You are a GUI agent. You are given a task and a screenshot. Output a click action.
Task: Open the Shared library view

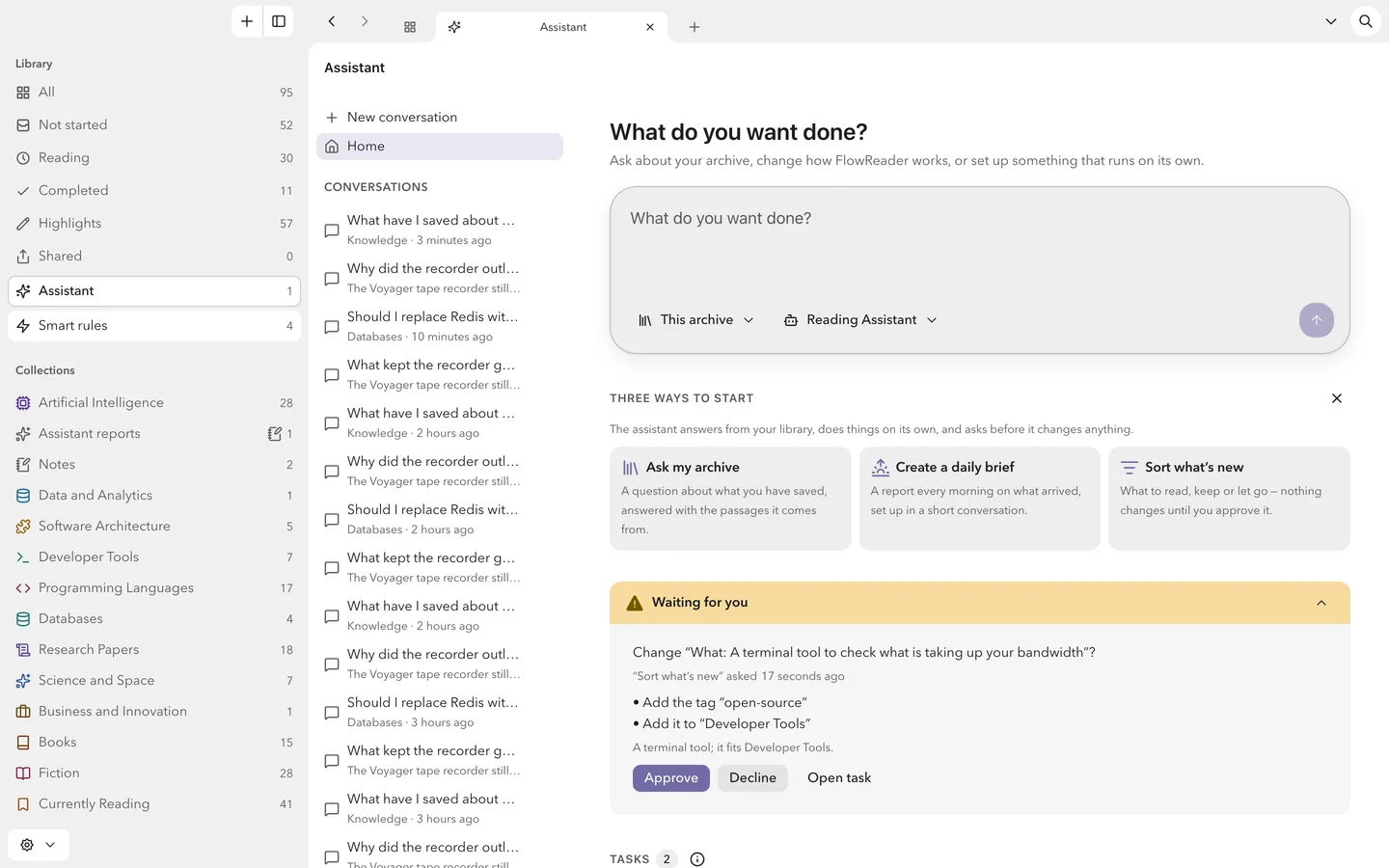click(154, 257)
